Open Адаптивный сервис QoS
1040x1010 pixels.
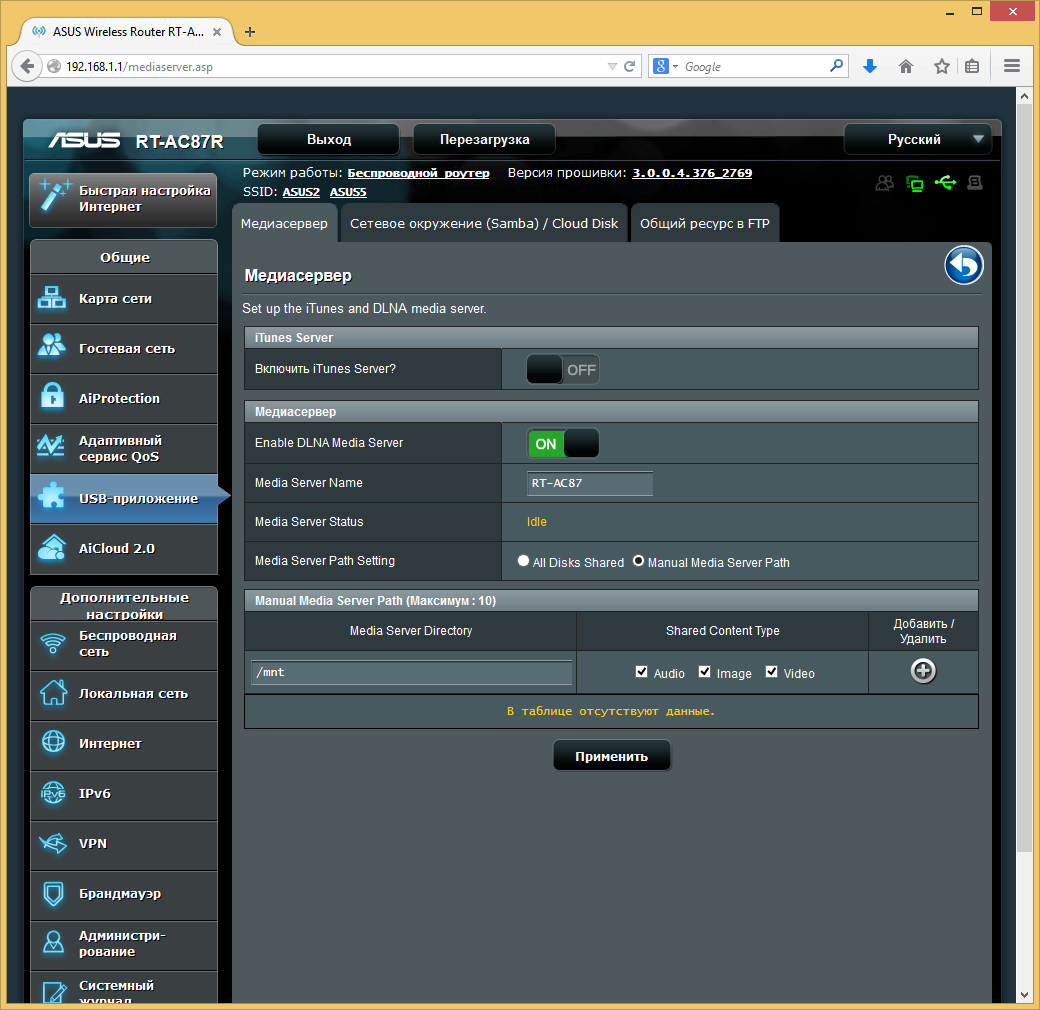coord(124,449)
